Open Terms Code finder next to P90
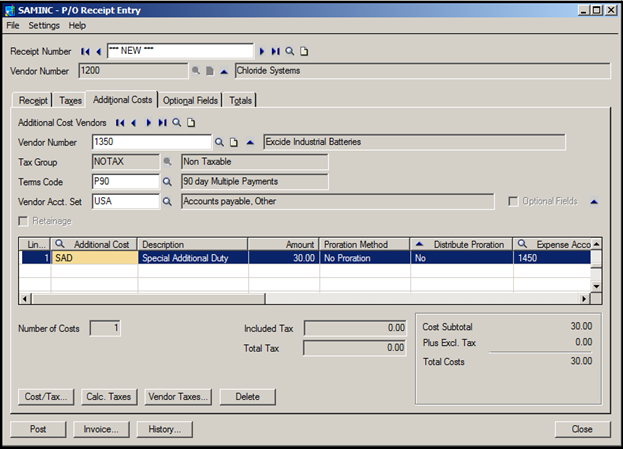 coord(168,182)
